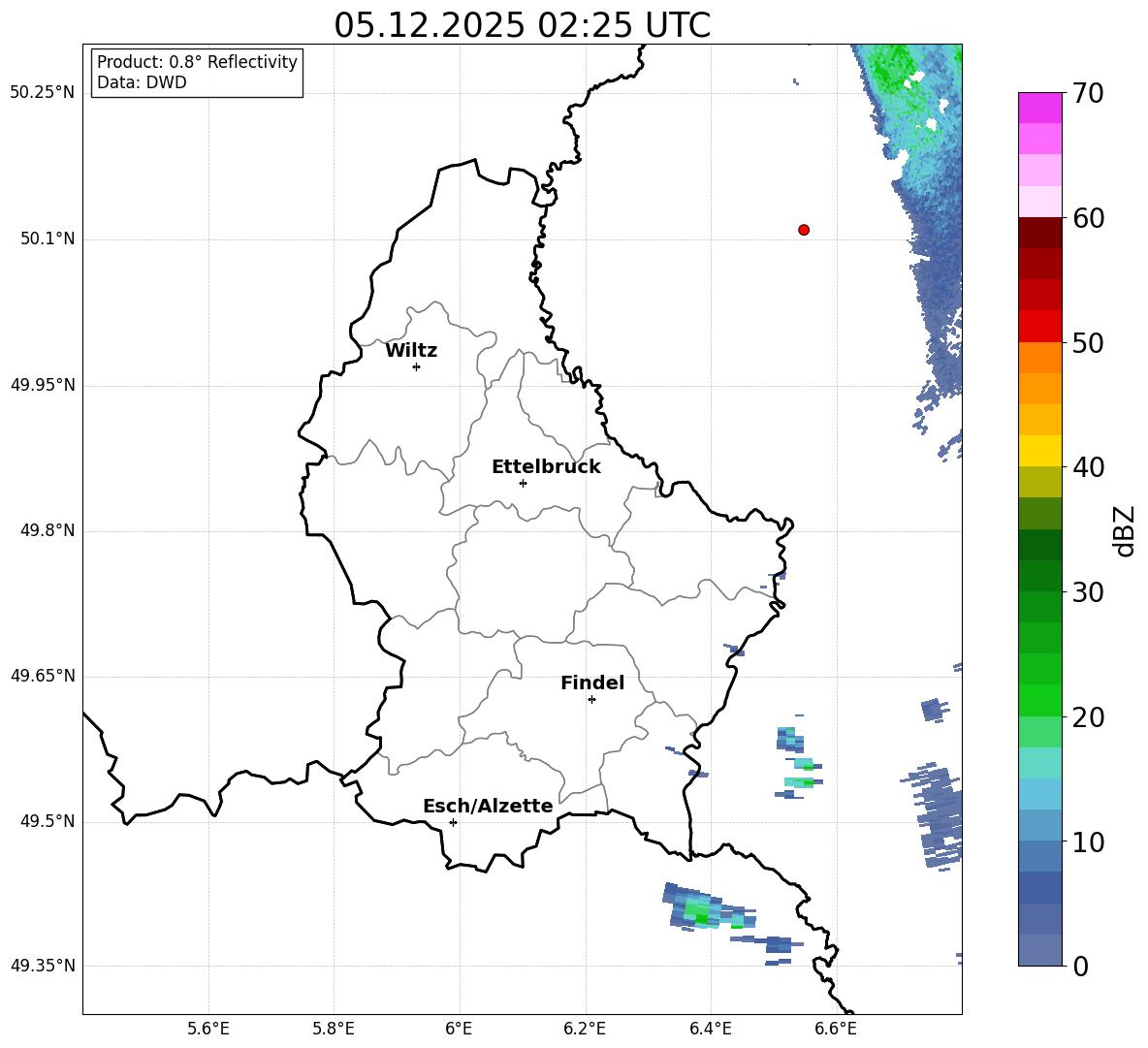Click the 6.6°E longitude tick label

click(836, 1029)
